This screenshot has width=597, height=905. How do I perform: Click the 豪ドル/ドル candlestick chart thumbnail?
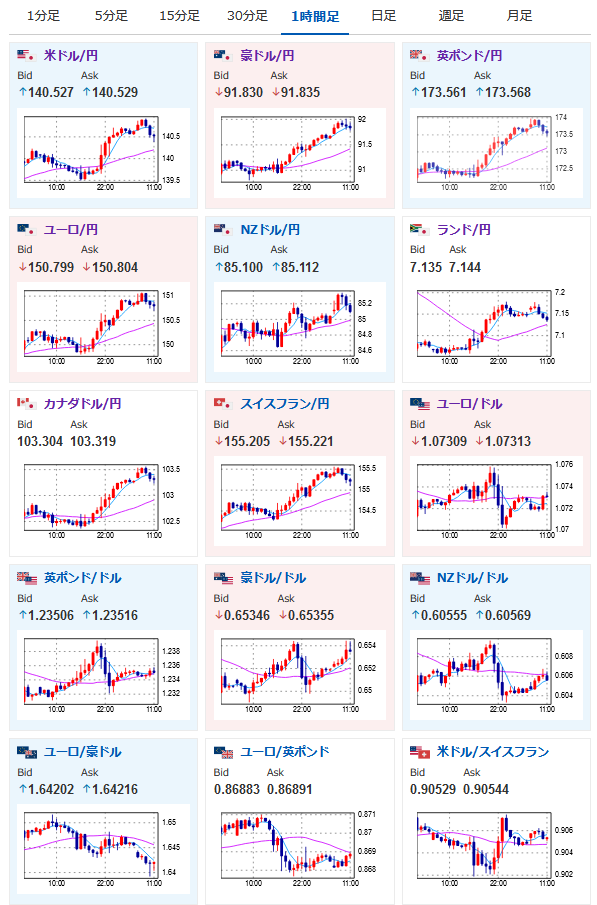pyautogui.click(x=300, y=675)
